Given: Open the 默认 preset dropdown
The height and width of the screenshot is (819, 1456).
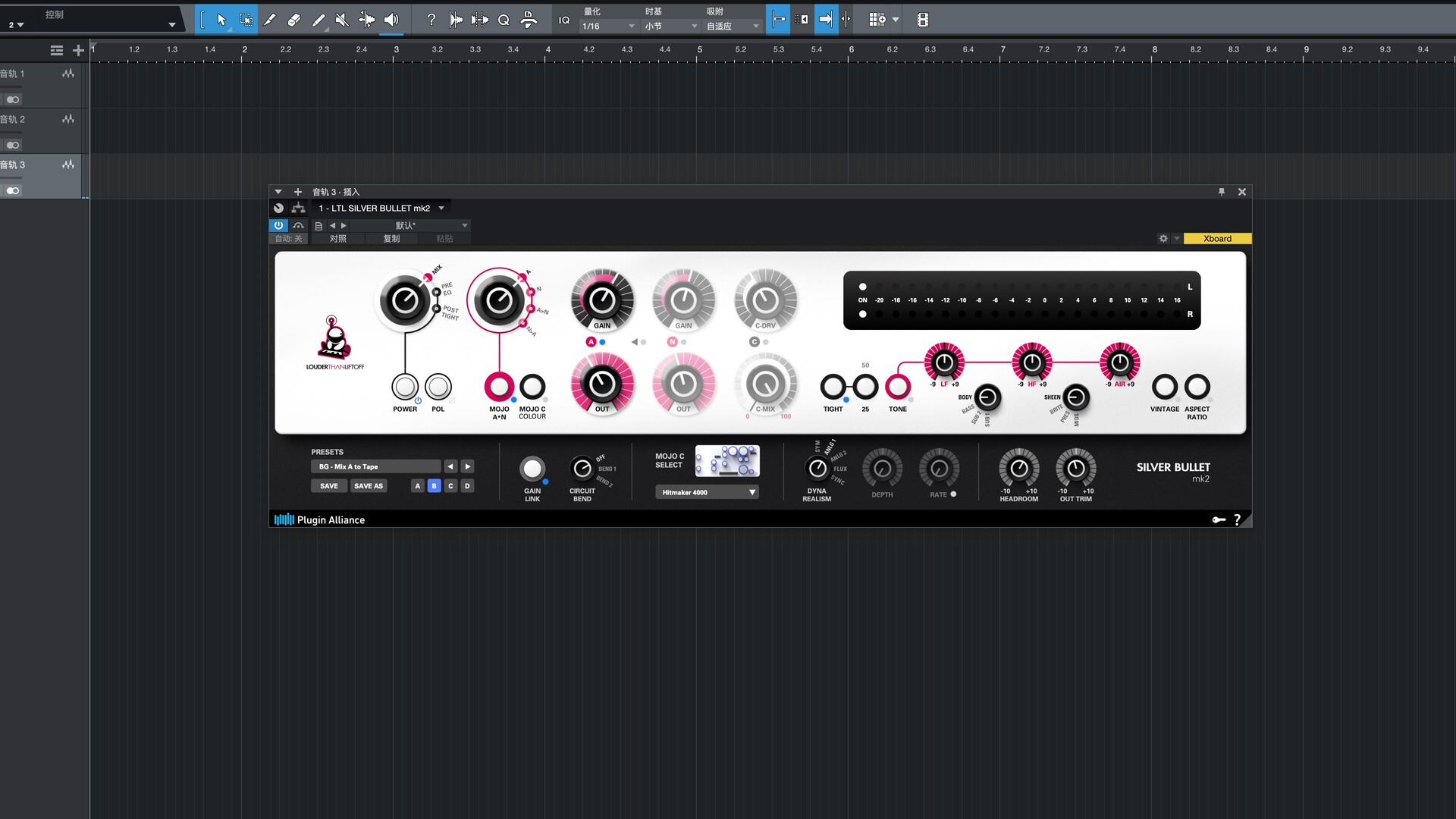Looking at the screenshot, I should click(x=409, y=225).
